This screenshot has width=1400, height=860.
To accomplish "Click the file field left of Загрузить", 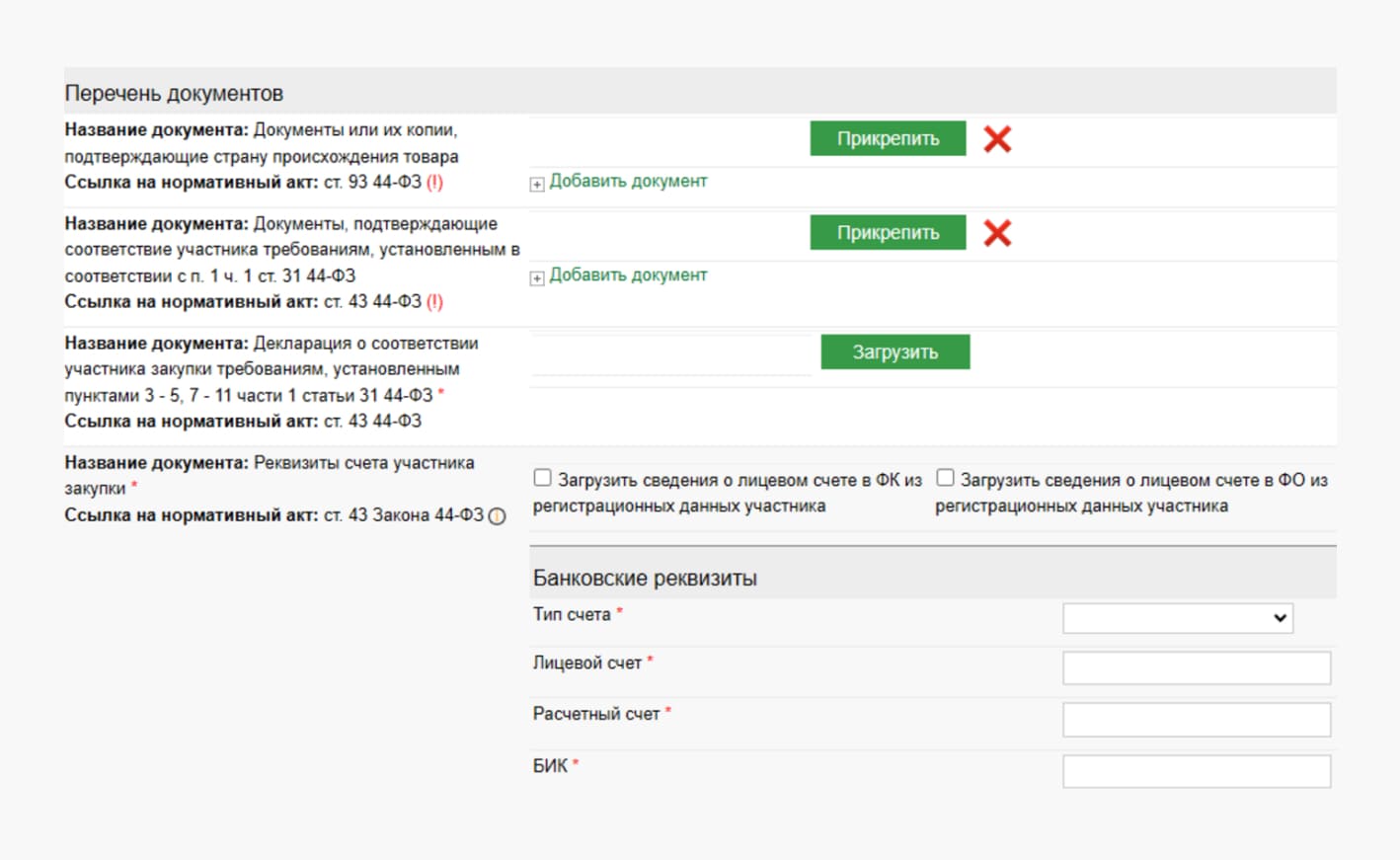I will click(671, 355).
